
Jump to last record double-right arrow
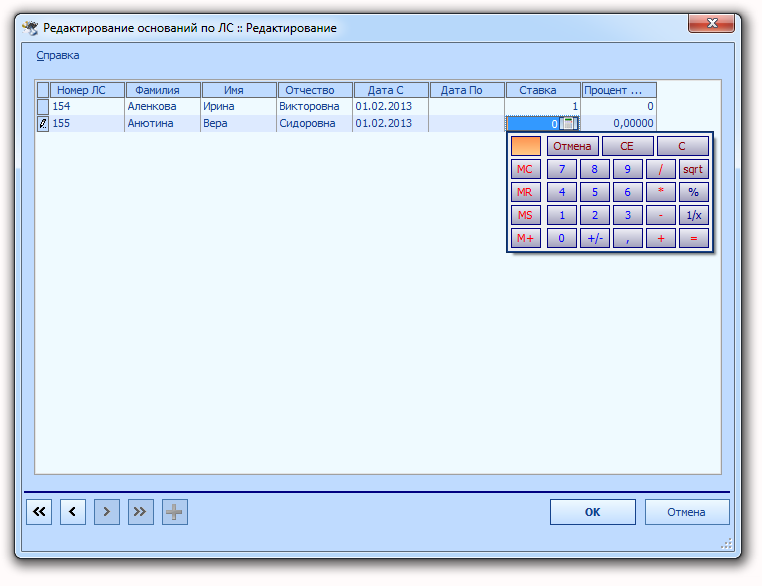(140, 512)
